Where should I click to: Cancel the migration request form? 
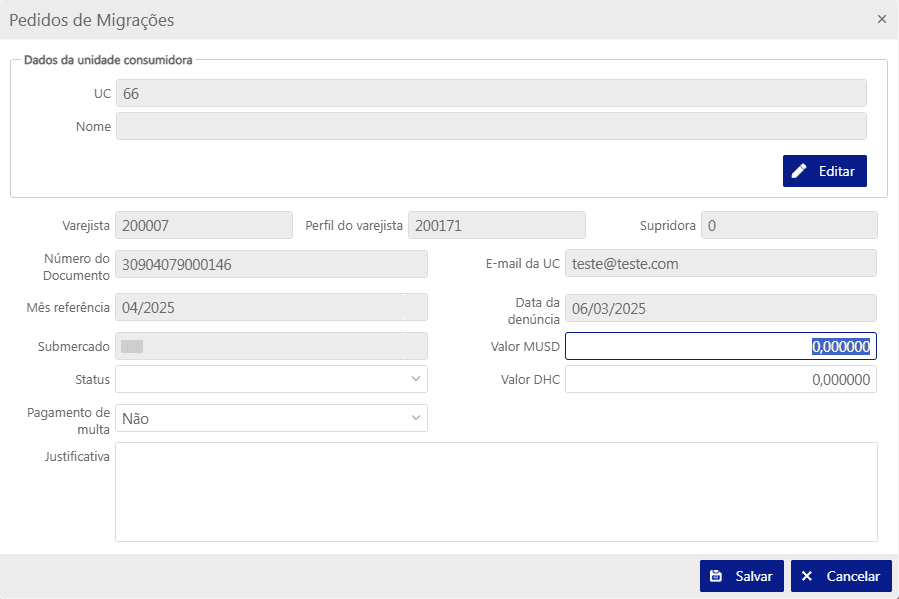841,576
